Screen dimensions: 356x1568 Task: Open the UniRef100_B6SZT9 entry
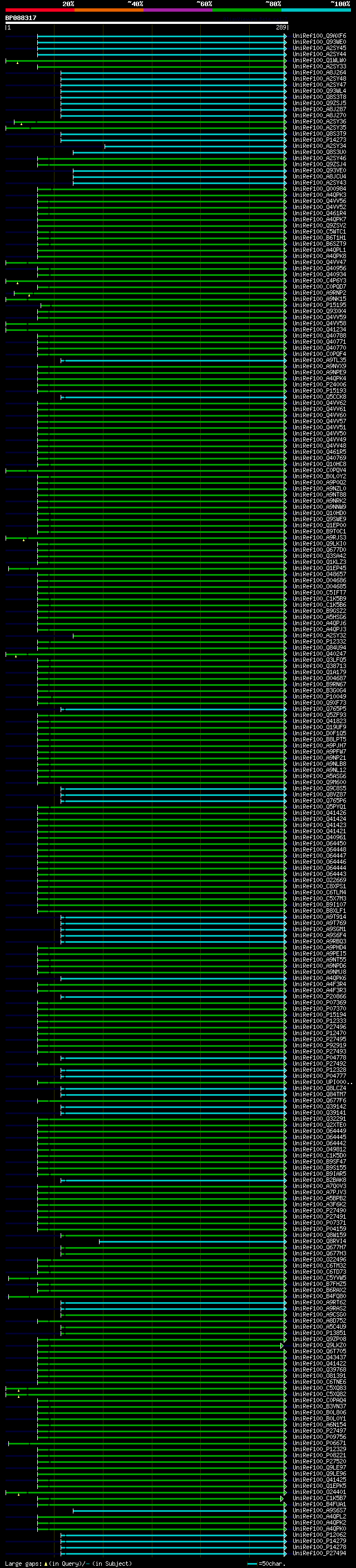pyautogui.click(x=319, y=244)
